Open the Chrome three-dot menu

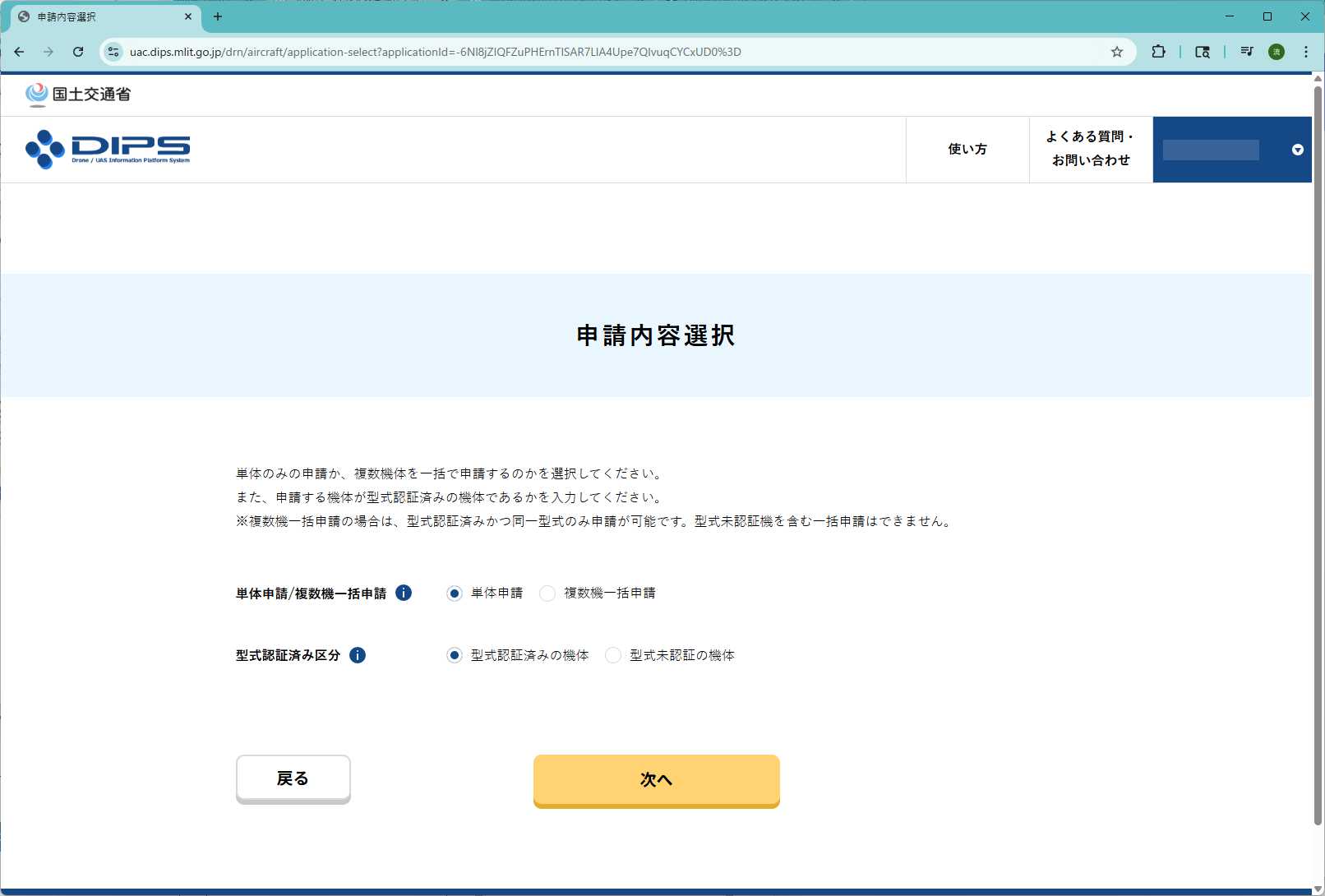pyautogui.click(x=1306, y=52)
